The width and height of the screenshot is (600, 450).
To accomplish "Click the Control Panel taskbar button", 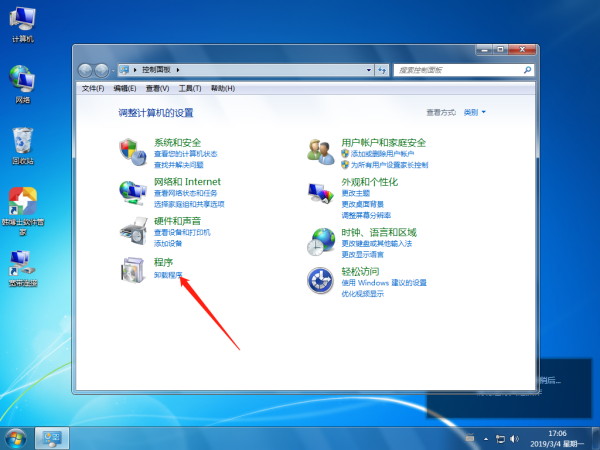I will (52, 439).
